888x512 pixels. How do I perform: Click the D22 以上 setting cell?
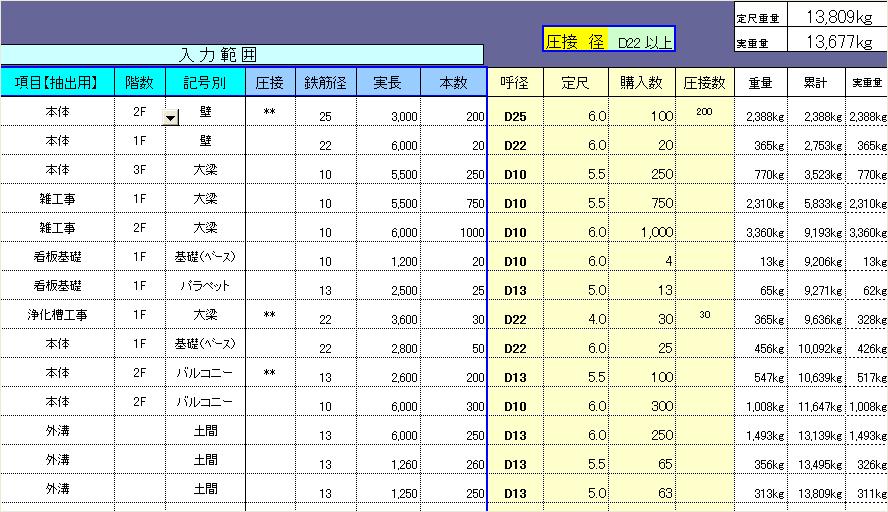pyautogui.click(x=641, y=39)
